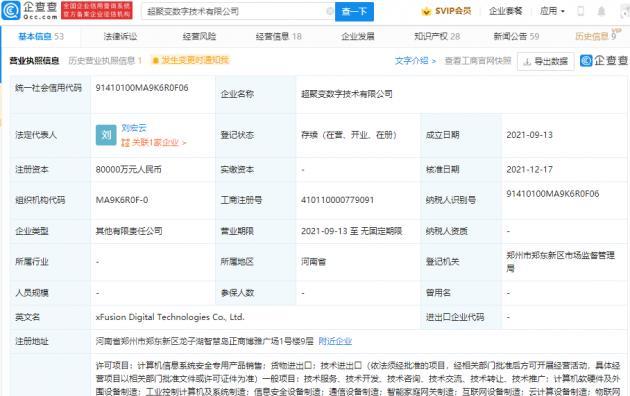630x396 pixels.
Task: Select organization code MA9K6R0F-0
Action: pyautogui.click(x=122, y=200)
